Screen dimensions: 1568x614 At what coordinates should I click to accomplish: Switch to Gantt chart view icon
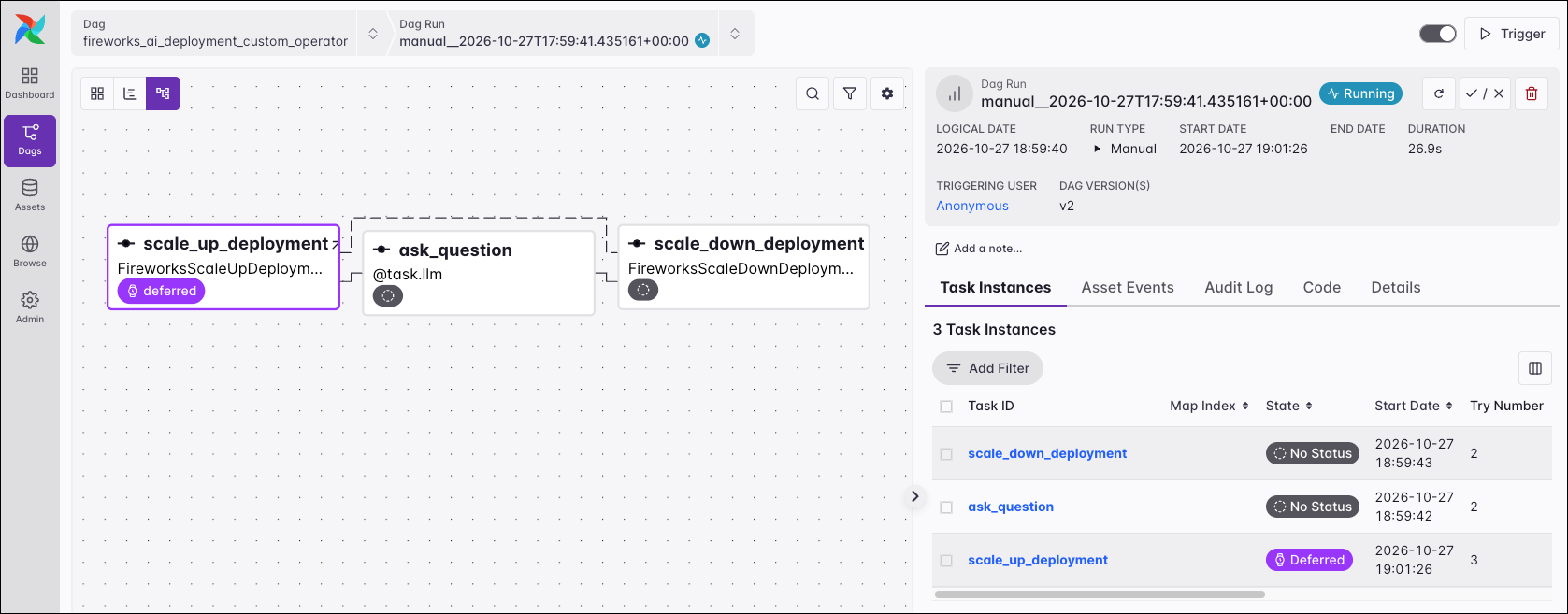click(130, 93)
